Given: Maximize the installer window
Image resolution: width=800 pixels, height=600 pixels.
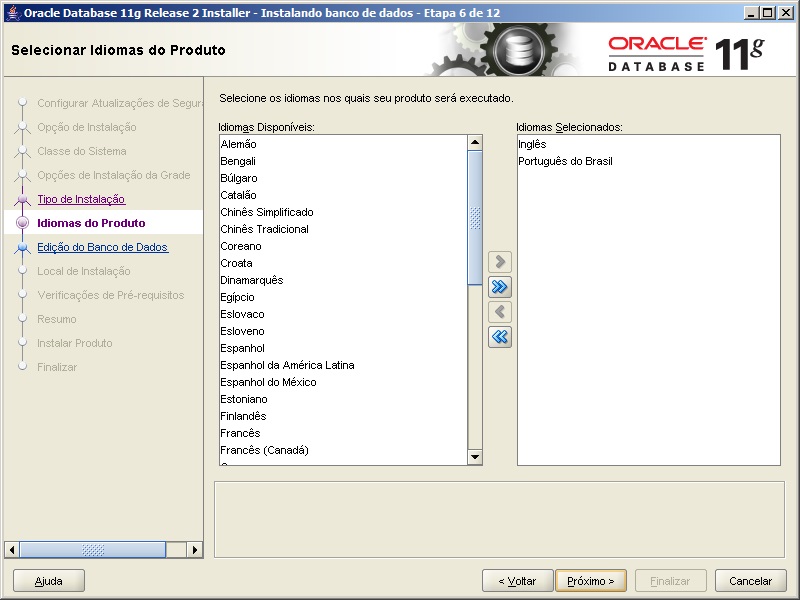Looking at the screenshot, I should click(767, 13).
